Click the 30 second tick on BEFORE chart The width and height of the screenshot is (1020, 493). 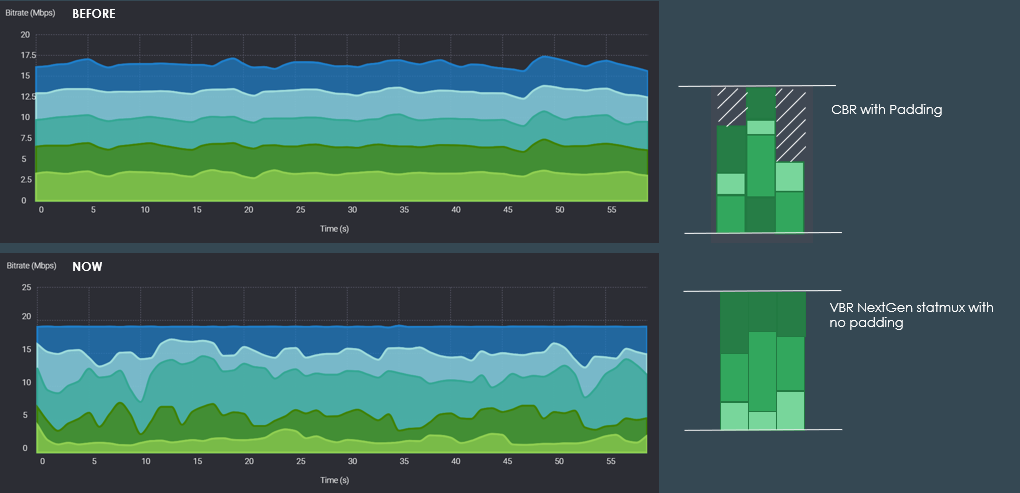coord(352,211)
